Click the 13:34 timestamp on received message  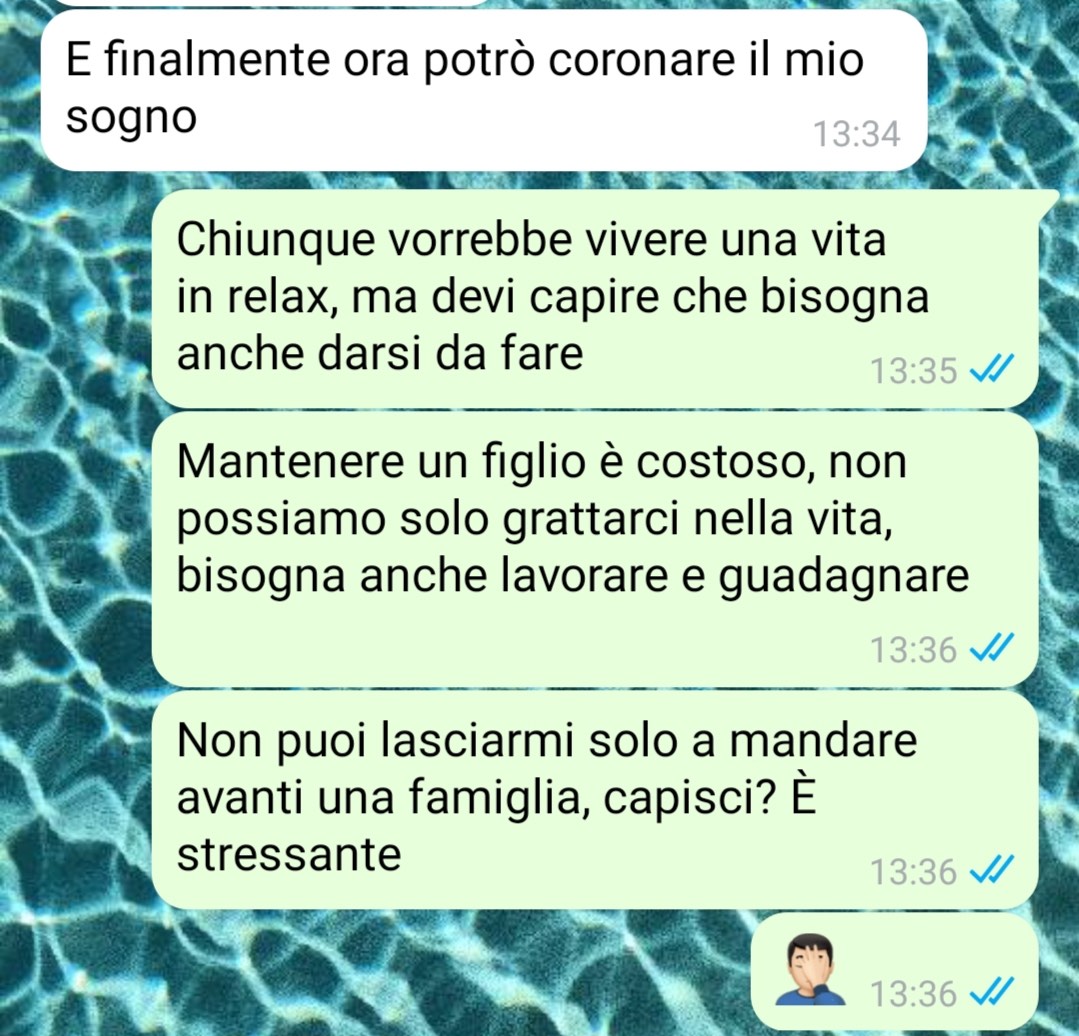(857, 133)
